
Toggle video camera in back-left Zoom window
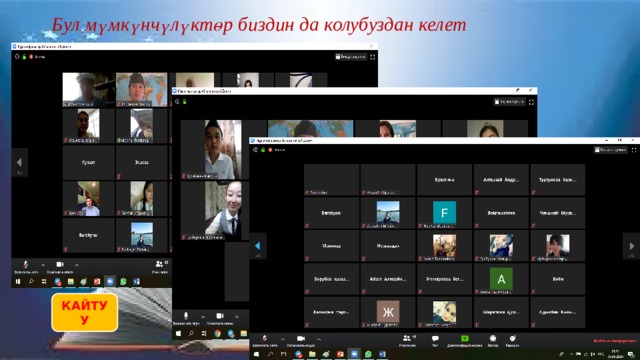click(60, 264)
